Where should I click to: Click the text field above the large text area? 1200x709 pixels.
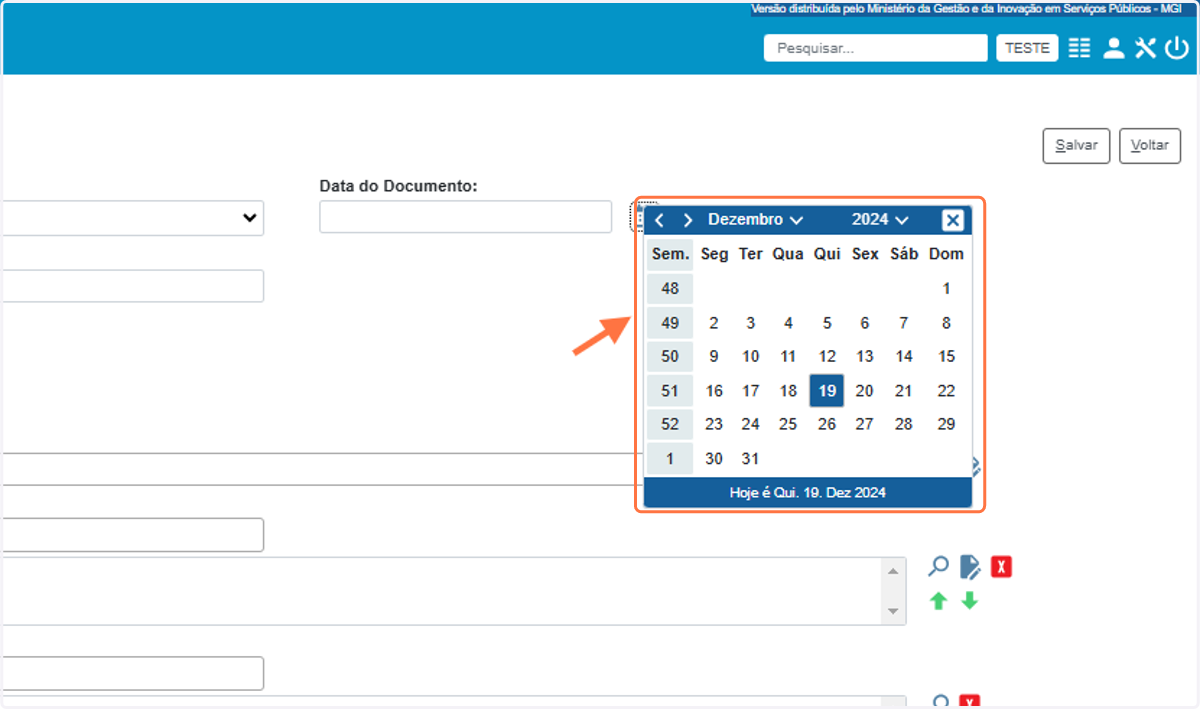click(x=132, y=535)
